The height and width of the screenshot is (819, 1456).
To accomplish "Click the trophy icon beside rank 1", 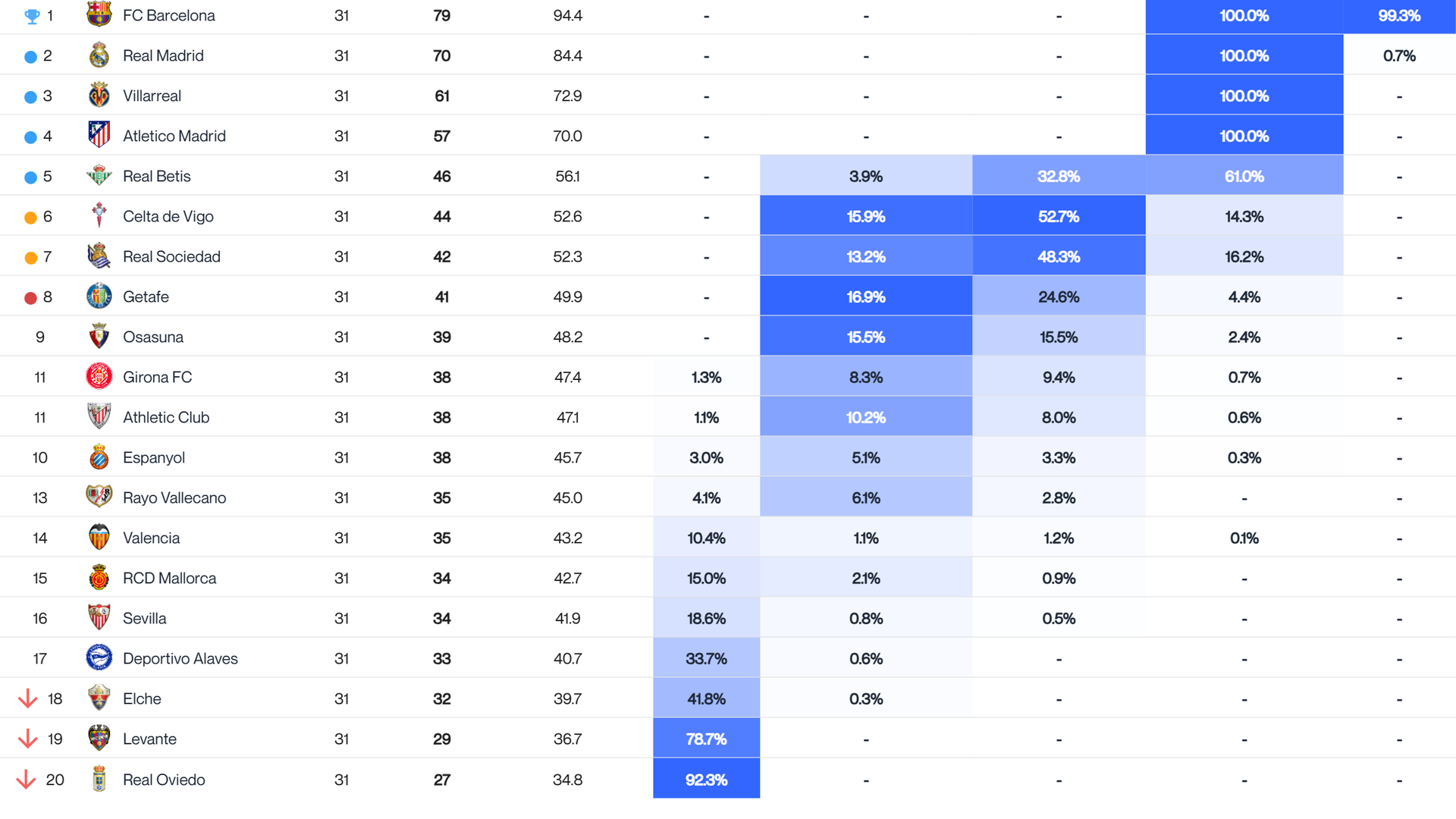I will point(32,16).
